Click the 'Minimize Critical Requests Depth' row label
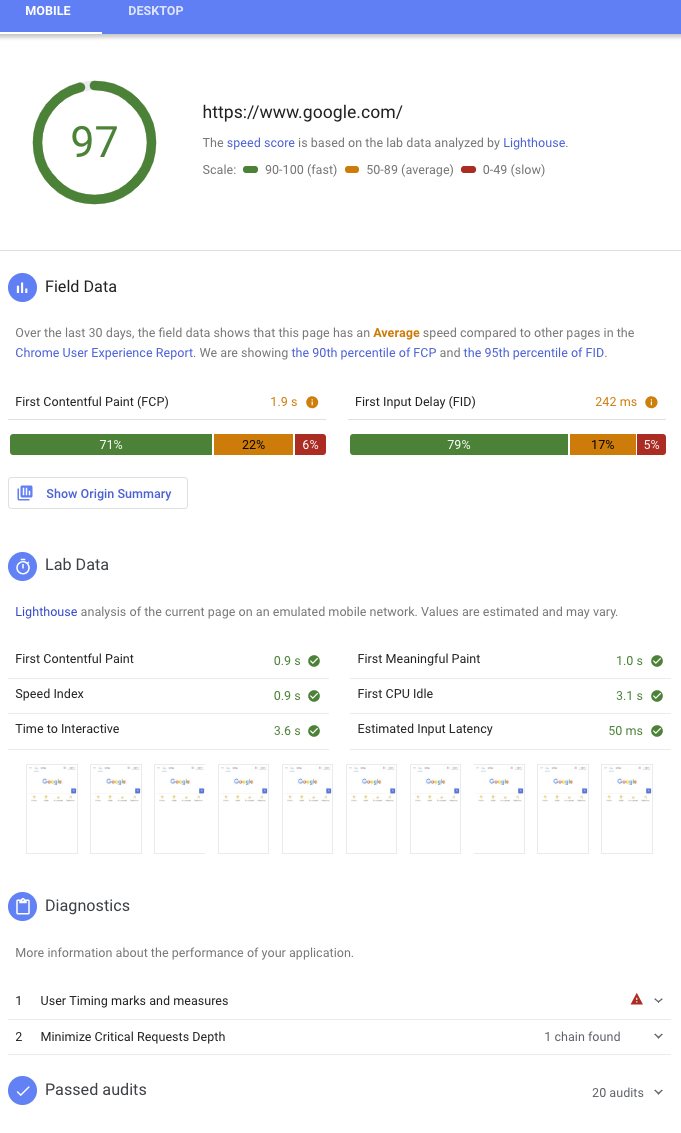Image resolution: width=681 pixels, height=1133 pixels. pyautogui.click(x=133, y=1037)
